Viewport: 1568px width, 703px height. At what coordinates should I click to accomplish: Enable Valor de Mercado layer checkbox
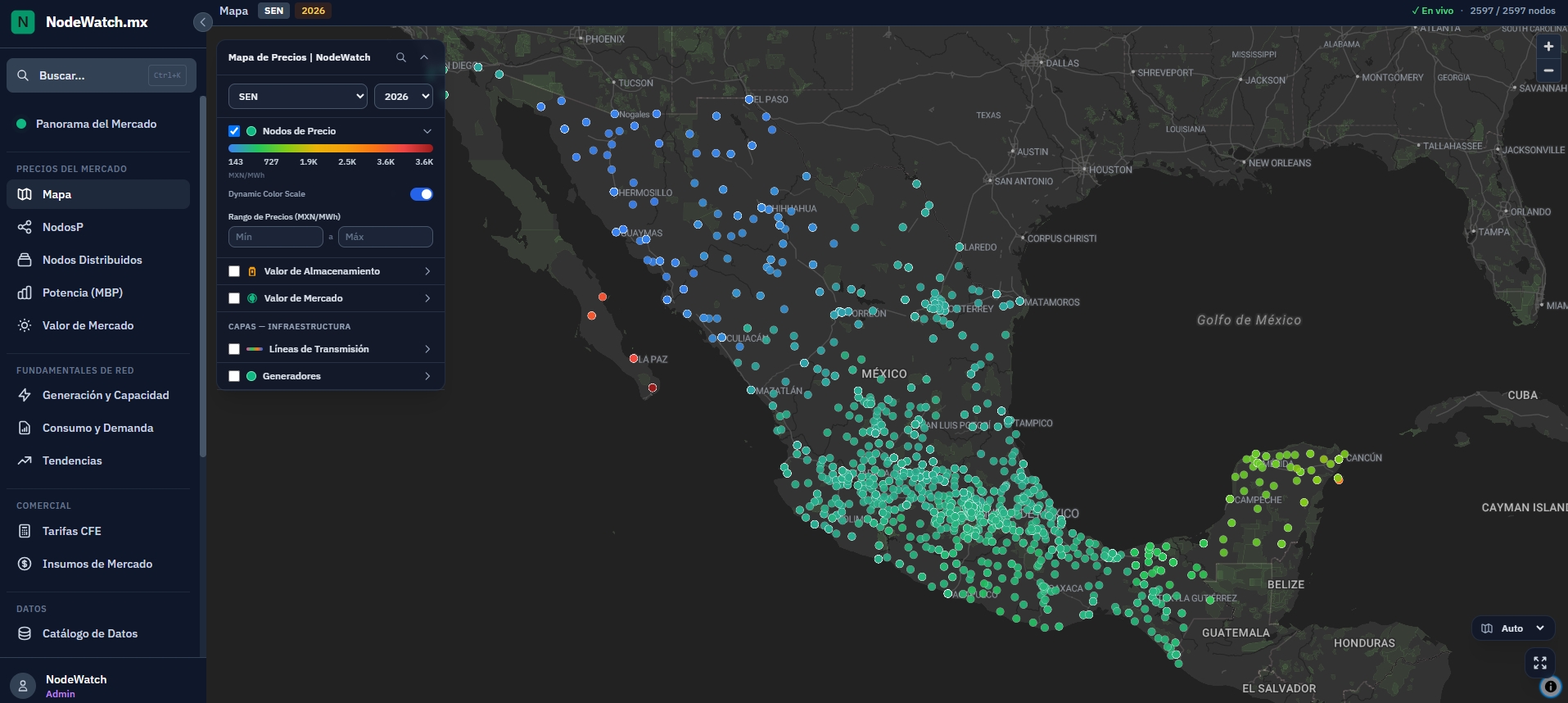coord(234,298)
